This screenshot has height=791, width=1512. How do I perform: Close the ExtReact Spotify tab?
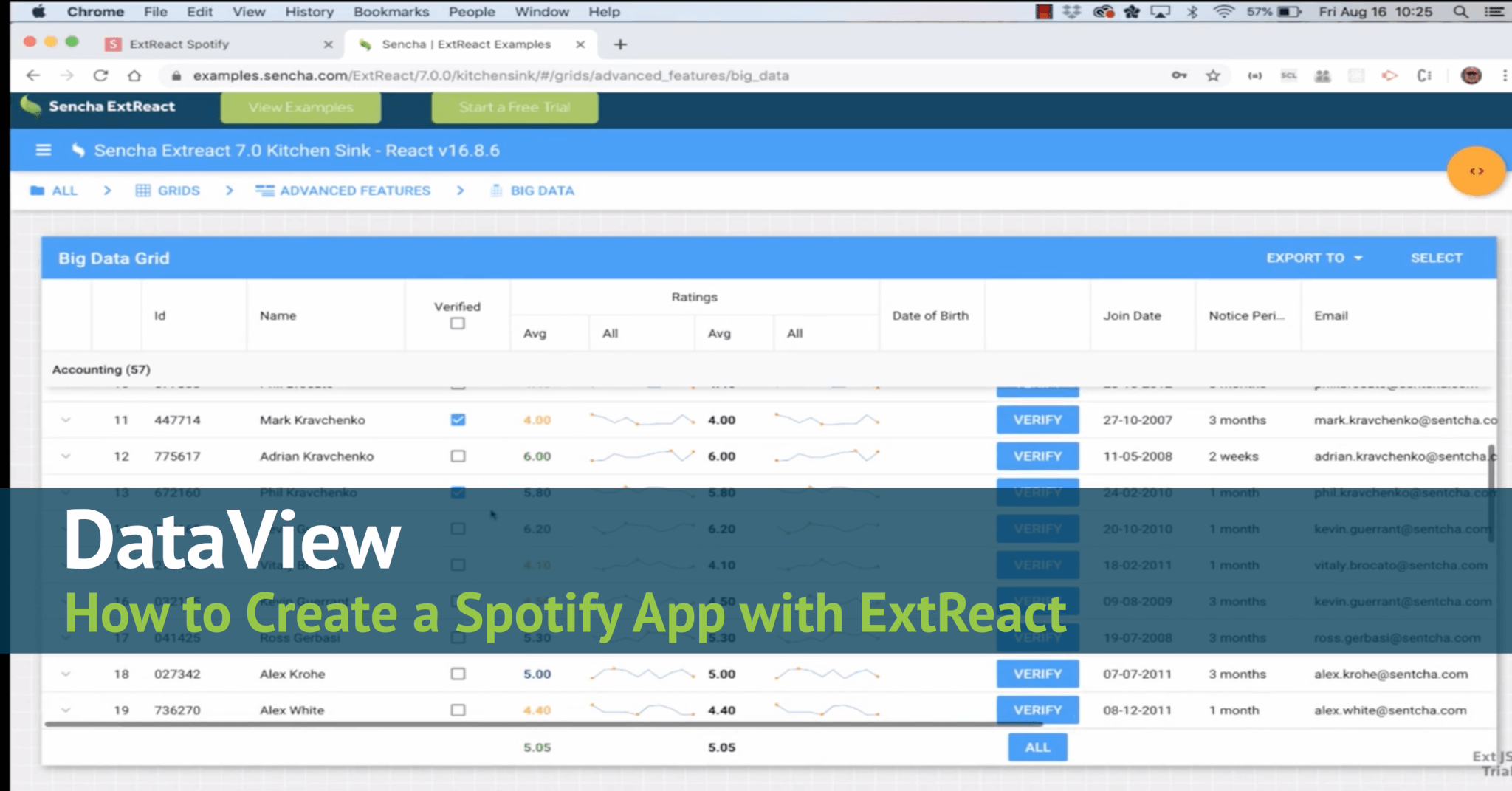click(329, 44)
